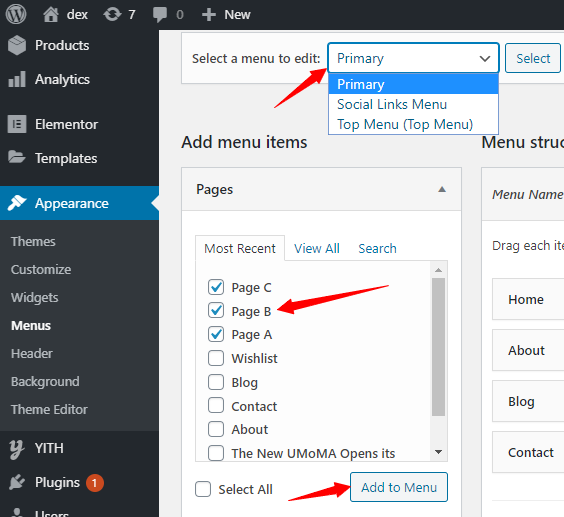This screenshot has height=517, width=564.
Task: Open the Products sidebar menu label
Action: (62, 45)
